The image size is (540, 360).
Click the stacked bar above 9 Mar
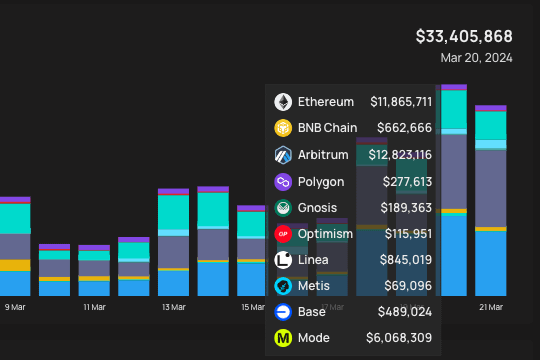click(x=15, y=246)
